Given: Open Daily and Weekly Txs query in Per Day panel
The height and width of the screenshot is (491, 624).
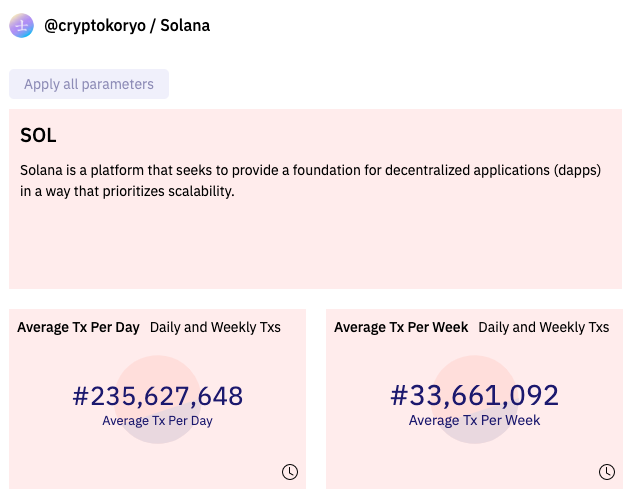Looking at the screenshot, I should click(215, 327).
